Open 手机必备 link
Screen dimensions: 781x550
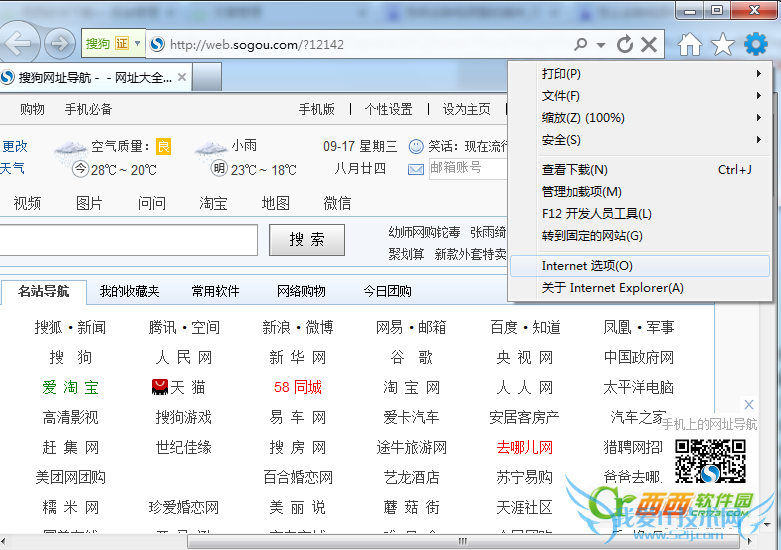pos(89,109)
